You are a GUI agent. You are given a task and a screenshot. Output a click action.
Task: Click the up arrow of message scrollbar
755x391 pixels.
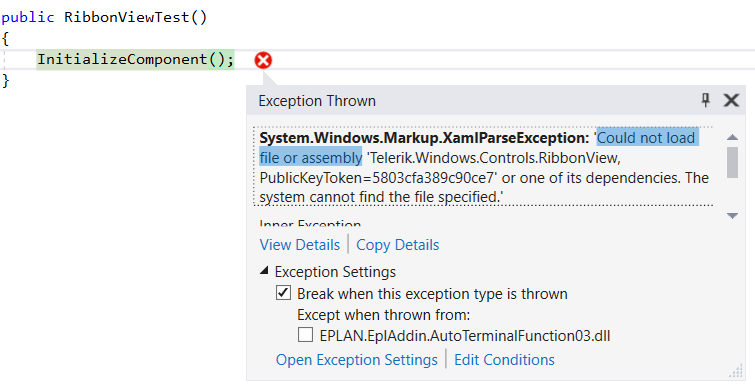(732, 137)
